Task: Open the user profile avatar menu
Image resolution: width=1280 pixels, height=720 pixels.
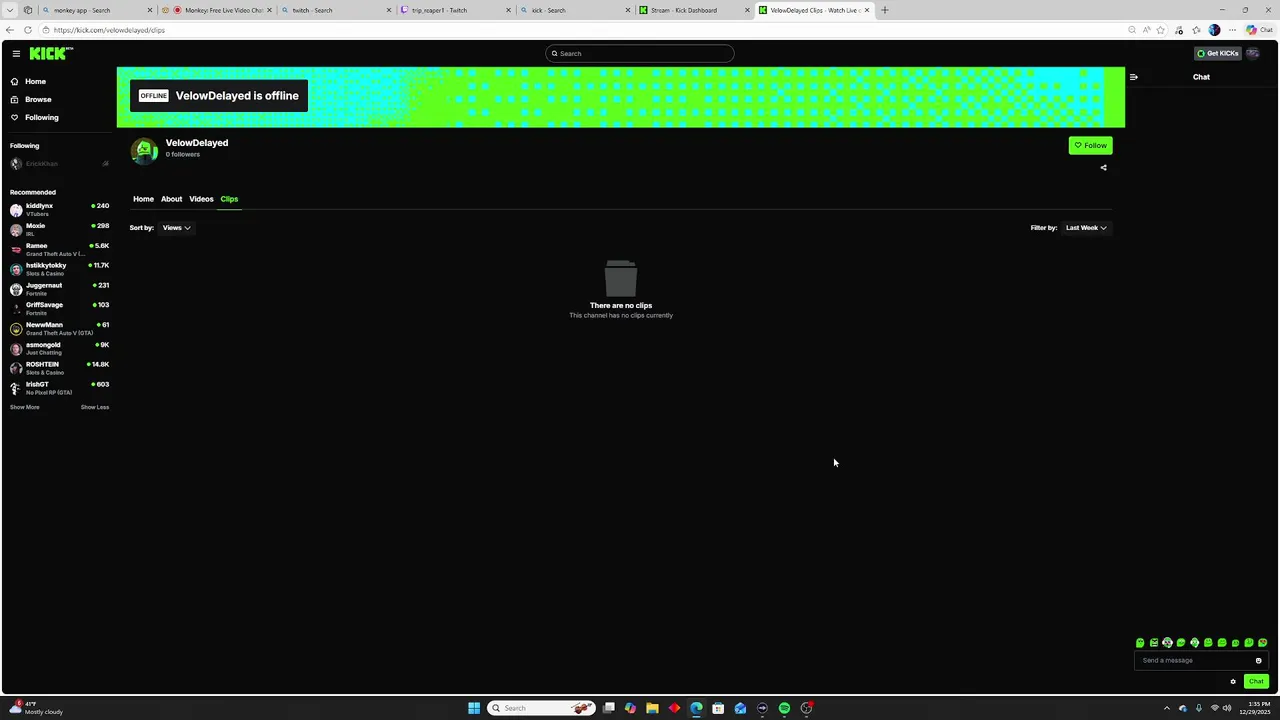Action: tap(1253, 53)
